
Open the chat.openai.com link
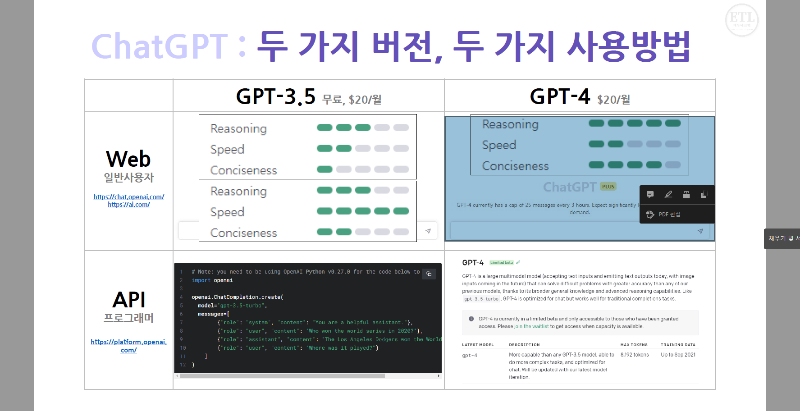coord(129,197)
